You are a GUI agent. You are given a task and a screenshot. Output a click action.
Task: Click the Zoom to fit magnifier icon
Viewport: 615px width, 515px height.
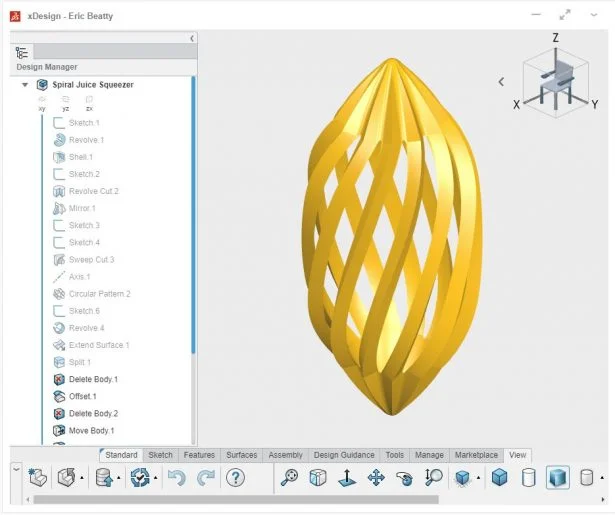289,478
